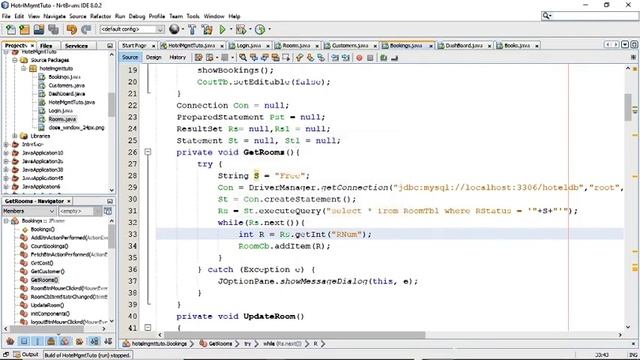Close the Bookings.java editor tab
Image resolution: width=640 pixels, height=360 pixels.
click(431, 46)
